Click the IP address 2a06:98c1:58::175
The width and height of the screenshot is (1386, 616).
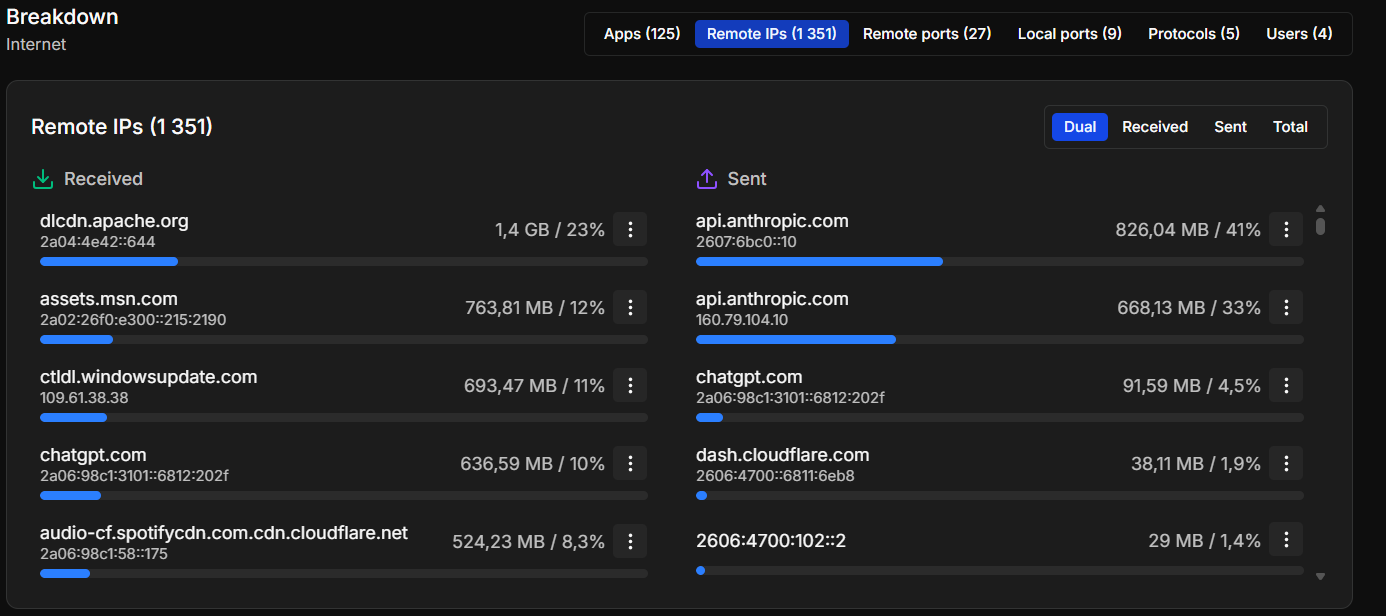click(x=104, y=554)
